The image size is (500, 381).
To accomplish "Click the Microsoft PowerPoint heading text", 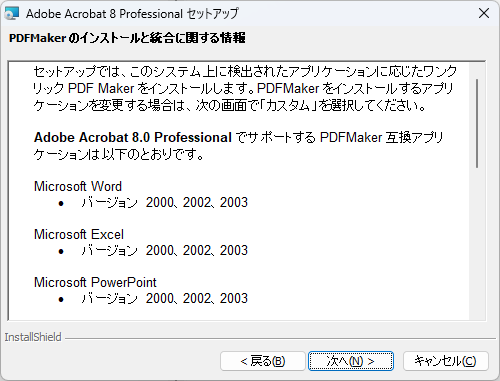I will (95, 282).
